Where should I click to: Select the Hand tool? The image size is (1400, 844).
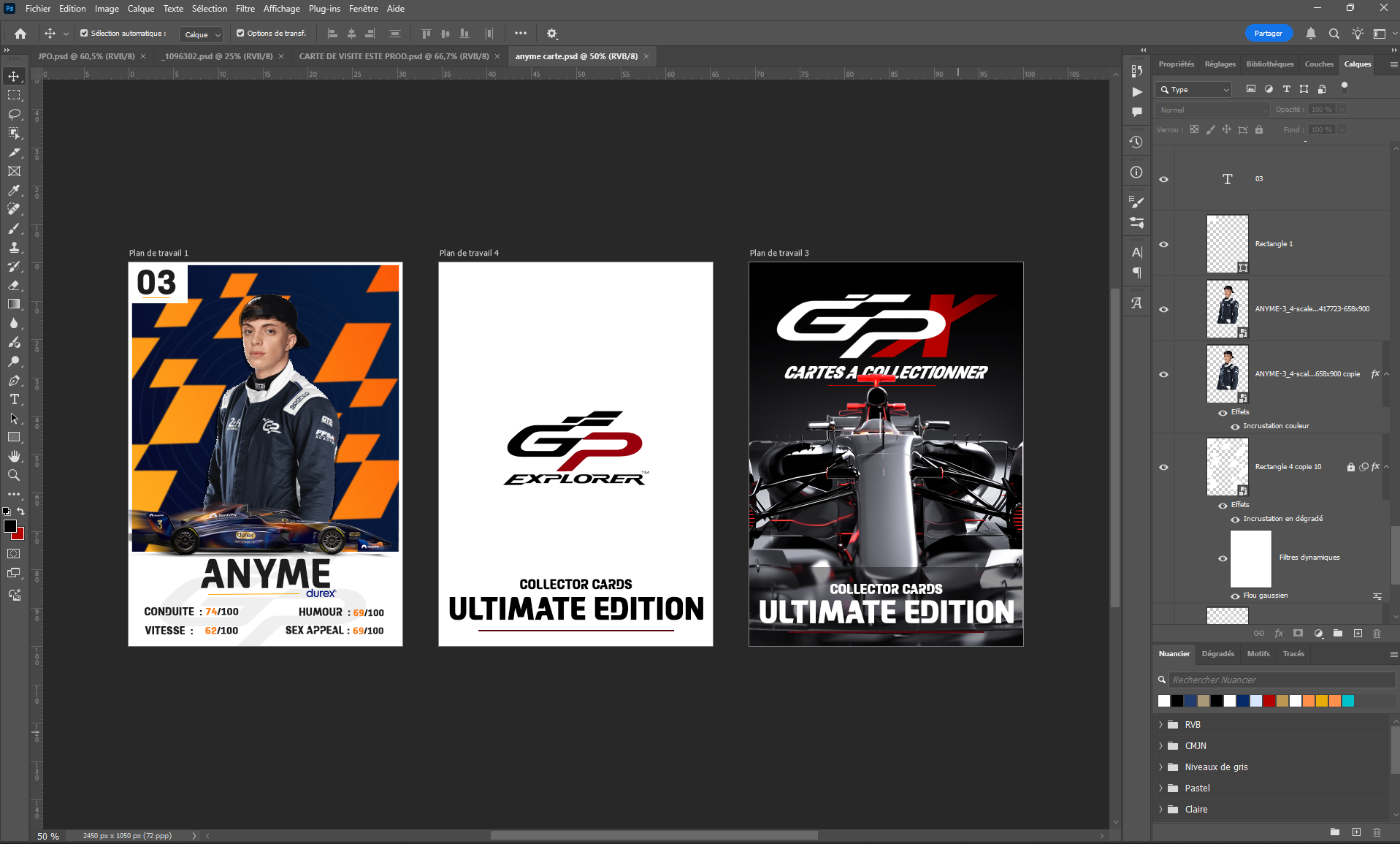[x=14, y=456]
